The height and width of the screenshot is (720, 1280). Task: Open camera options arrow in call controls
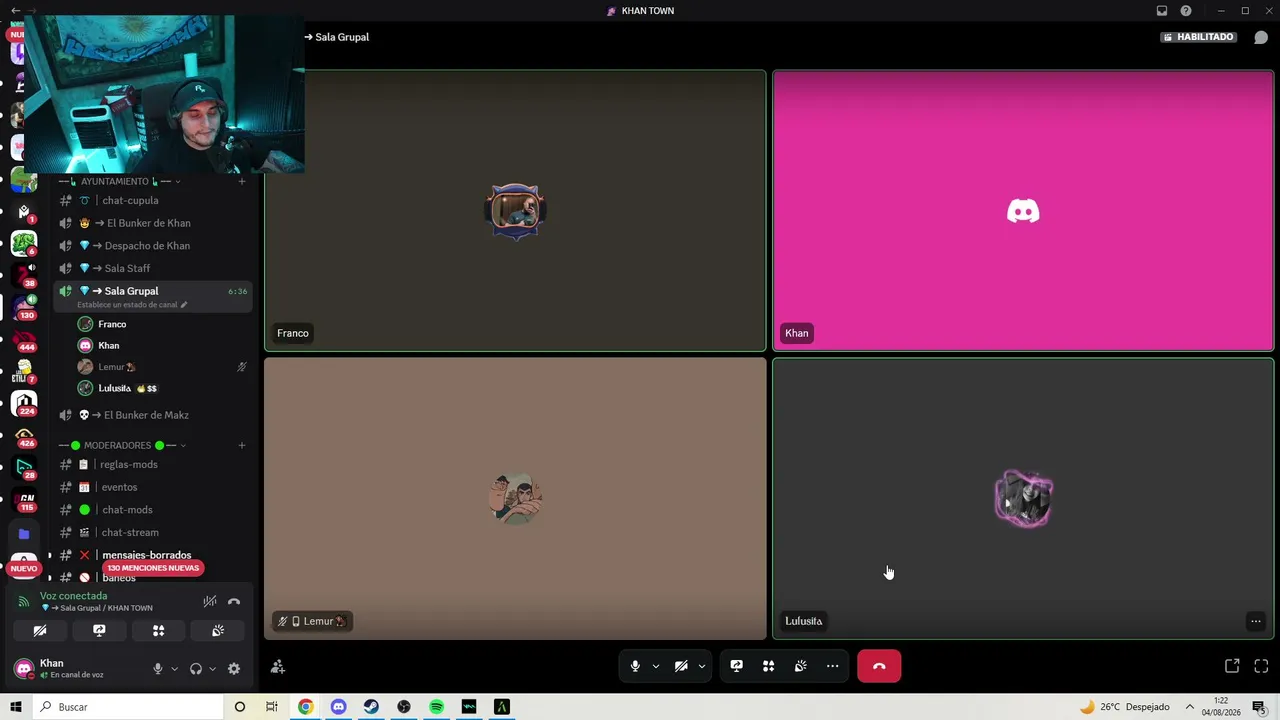702,666
